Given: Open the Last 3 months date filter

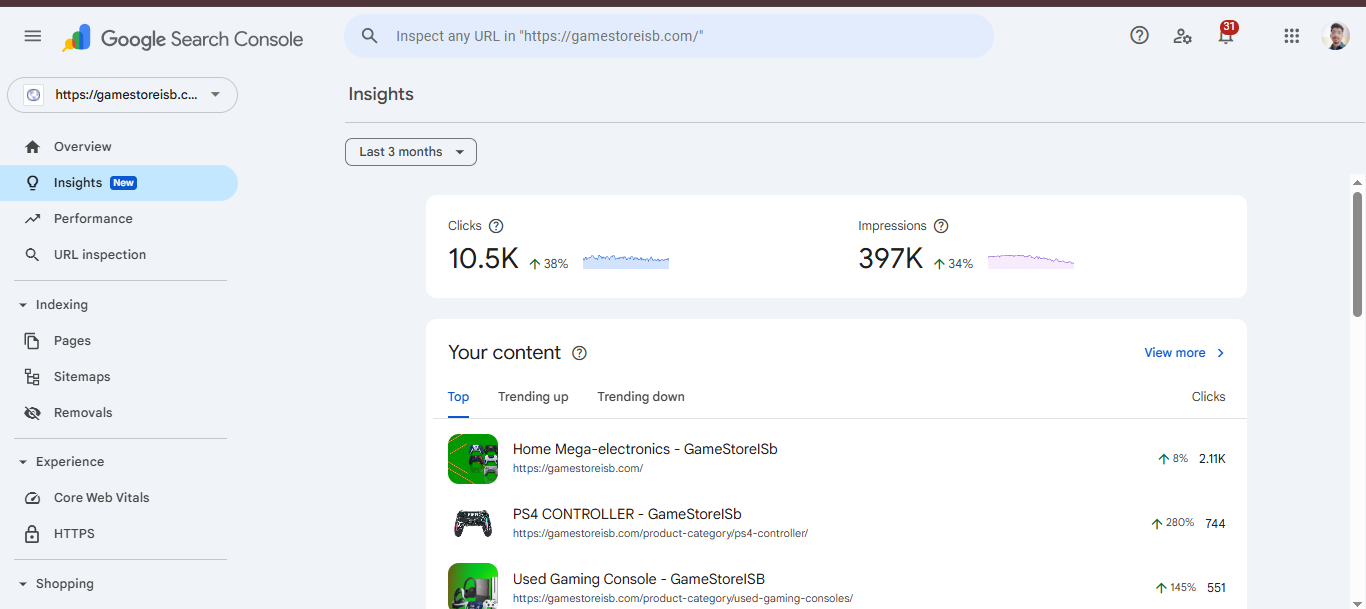Looking at the screenshot, I should (x=411, y=152).
